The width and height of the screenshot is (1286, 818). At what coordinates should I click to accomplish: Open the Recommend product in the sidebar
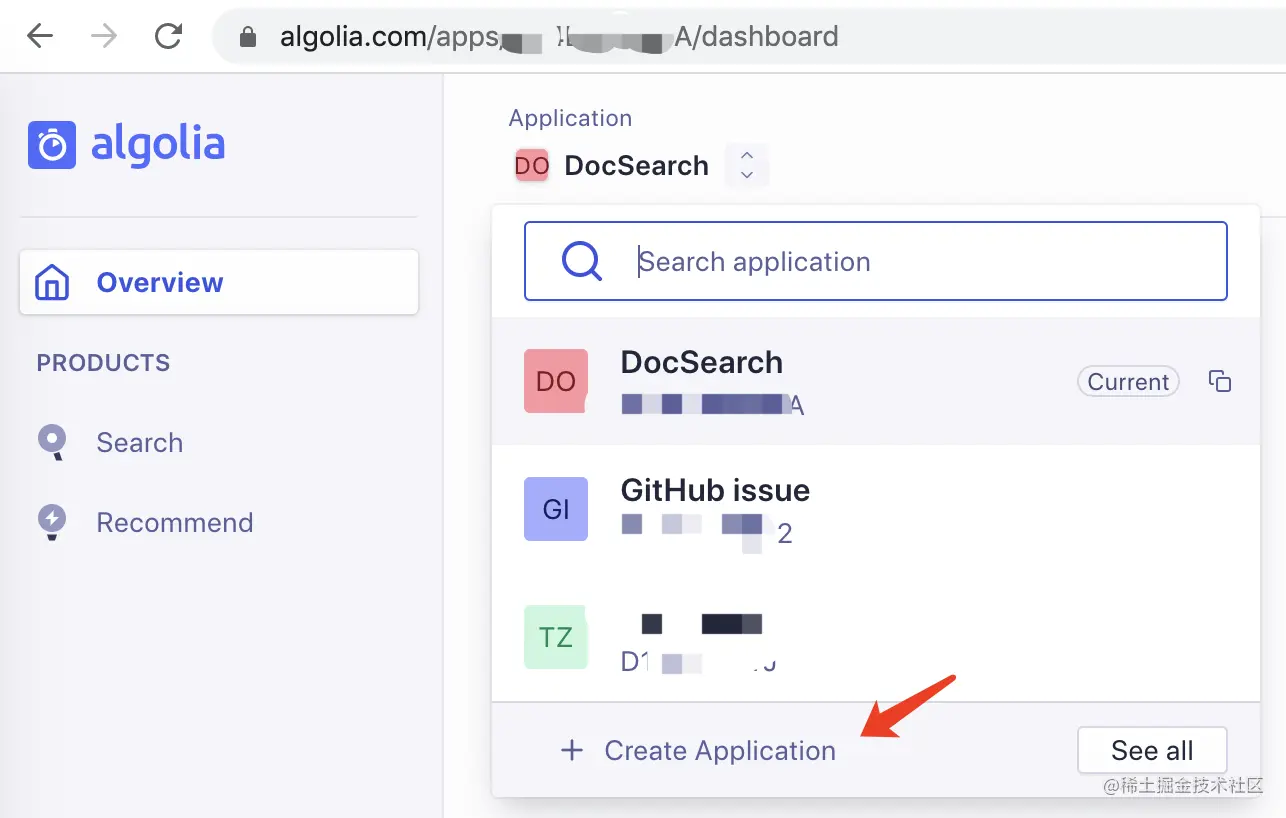point(174,522)
